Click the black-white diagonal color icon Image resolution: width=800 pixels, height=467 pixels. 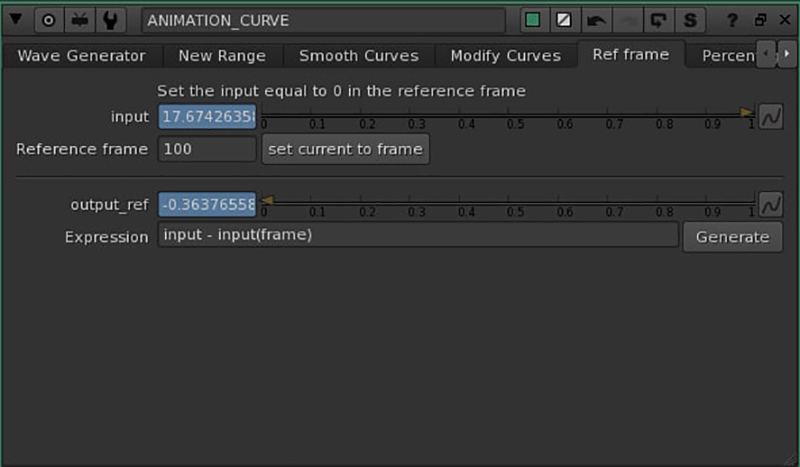point(564,20)
